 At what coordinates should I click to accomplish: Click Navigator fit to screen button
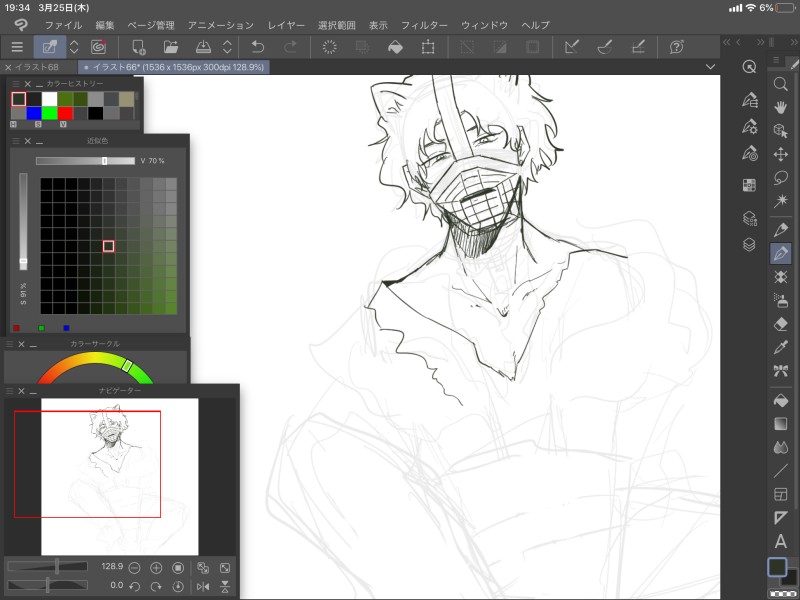(x=224, y=567)
